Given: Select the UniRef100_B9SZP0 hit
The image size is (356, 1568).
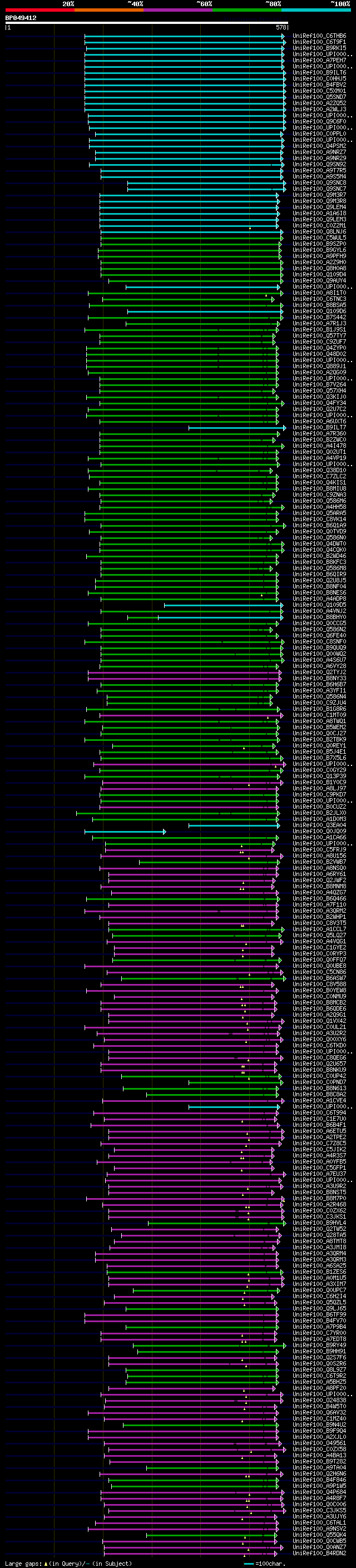Looking at the screenshot, I should [319, 244].
